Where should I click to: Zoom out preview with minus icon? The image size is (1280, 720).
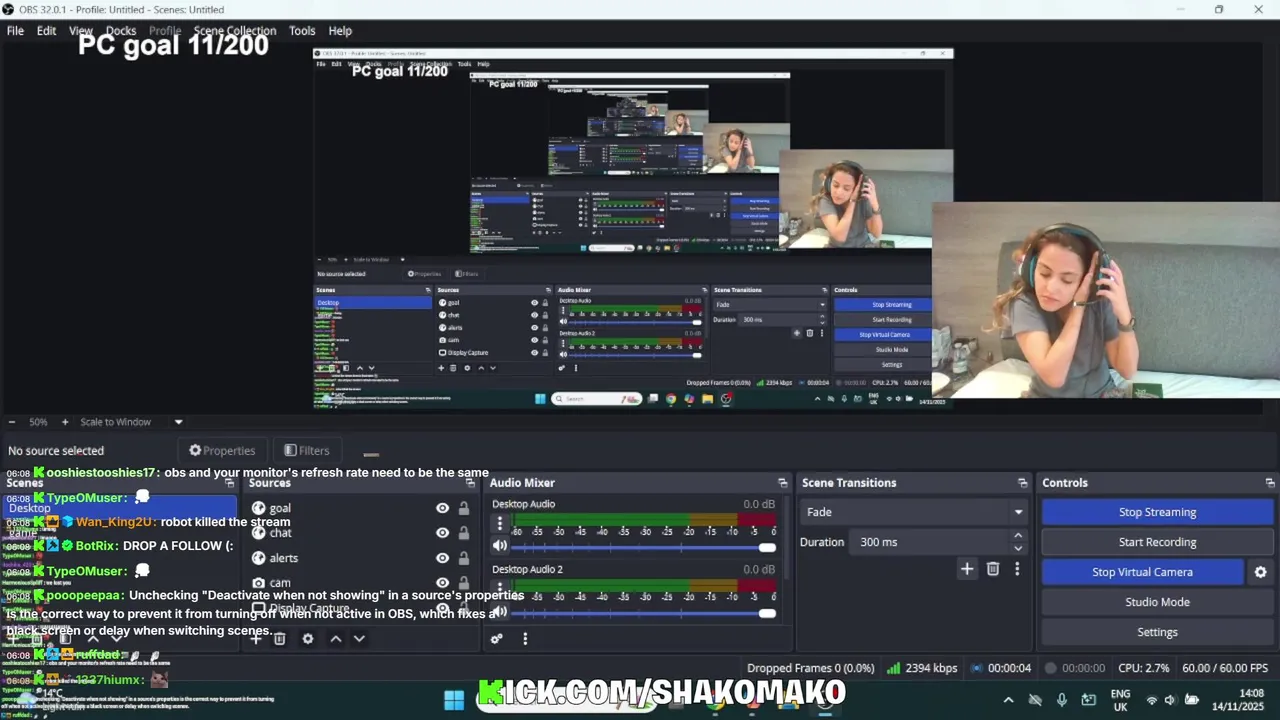[12, 422]
